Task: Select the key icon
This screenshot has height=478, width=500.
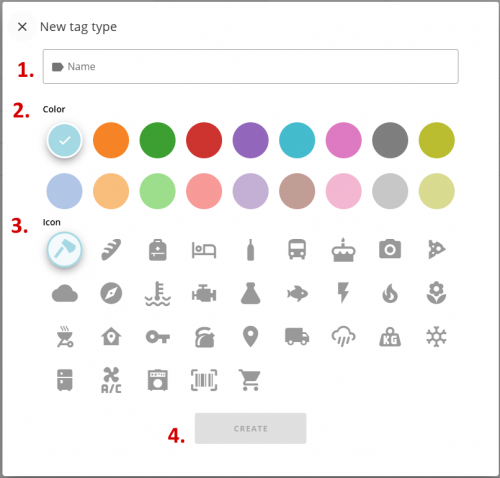Action: click(x=158, y=337)
